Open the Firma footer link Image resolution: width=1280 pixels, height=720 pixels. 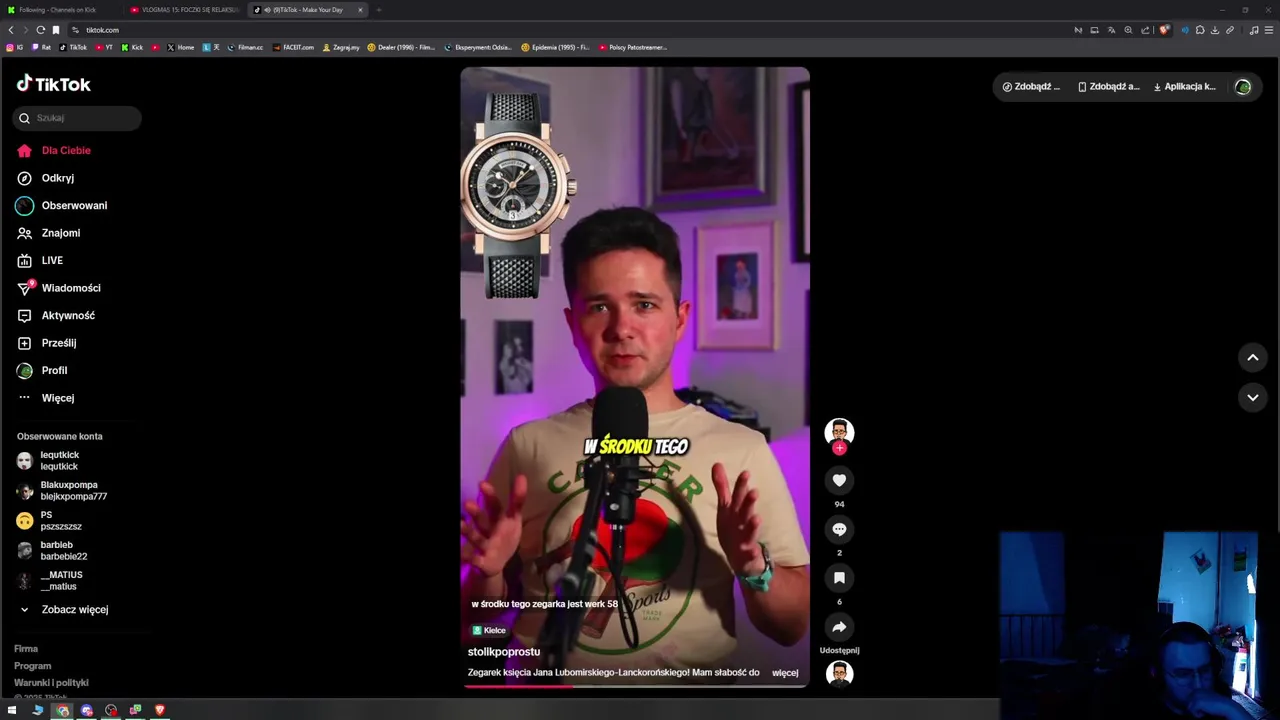tap(26, 649)
